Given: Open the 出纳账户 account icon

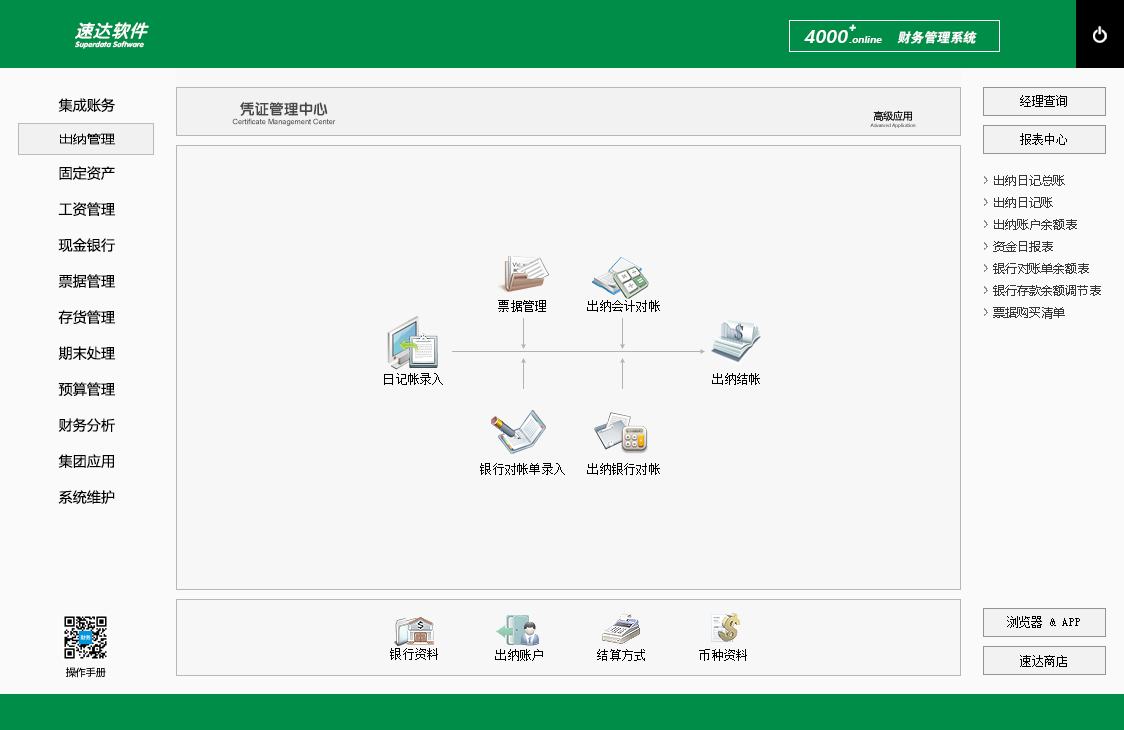Looking at the screenshot, I should point(518,631).
